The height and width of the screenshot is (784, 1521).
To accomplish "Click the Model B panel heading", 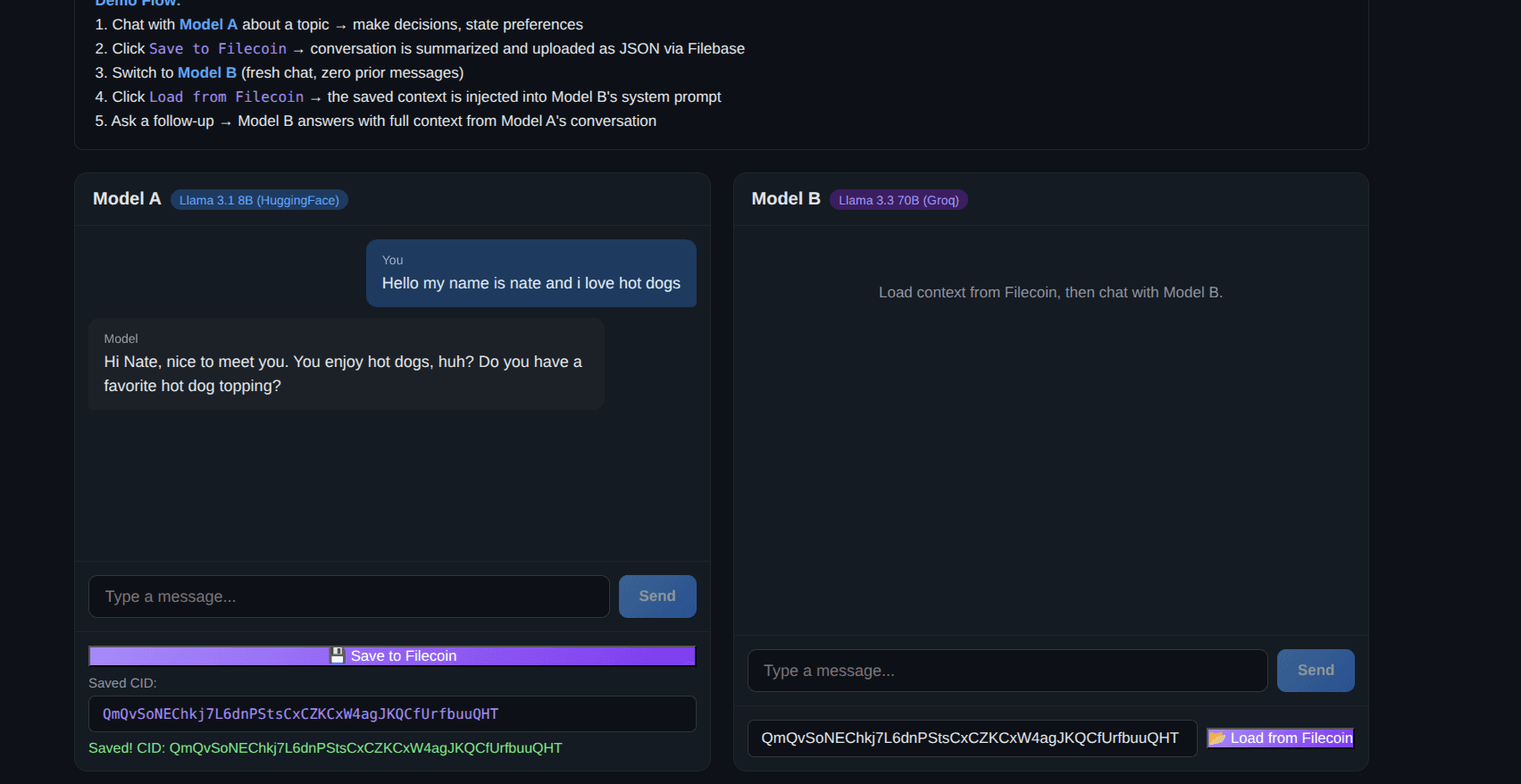I will (x=786, y=199).
